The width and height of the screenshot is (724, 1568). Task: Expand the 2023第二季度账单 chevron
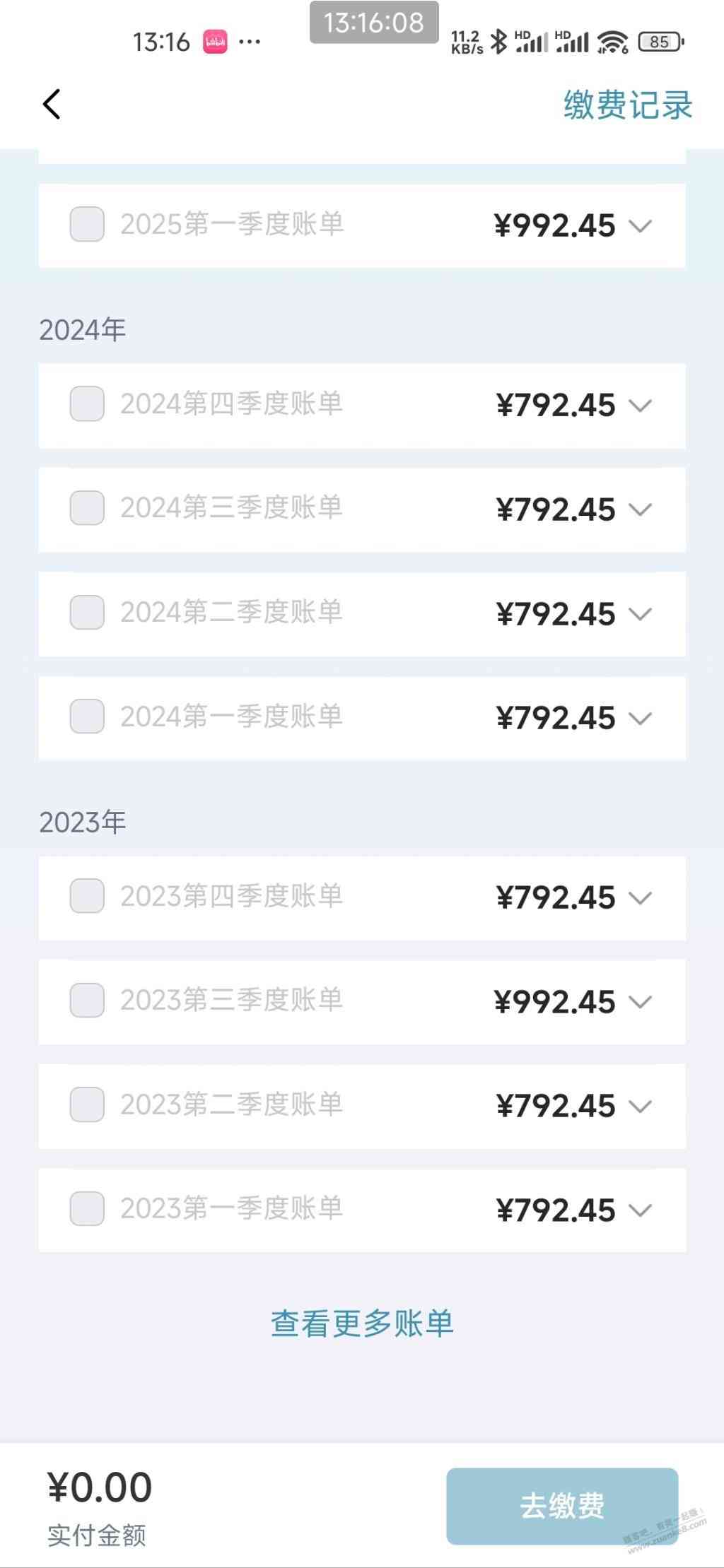tap(641, 1107)
